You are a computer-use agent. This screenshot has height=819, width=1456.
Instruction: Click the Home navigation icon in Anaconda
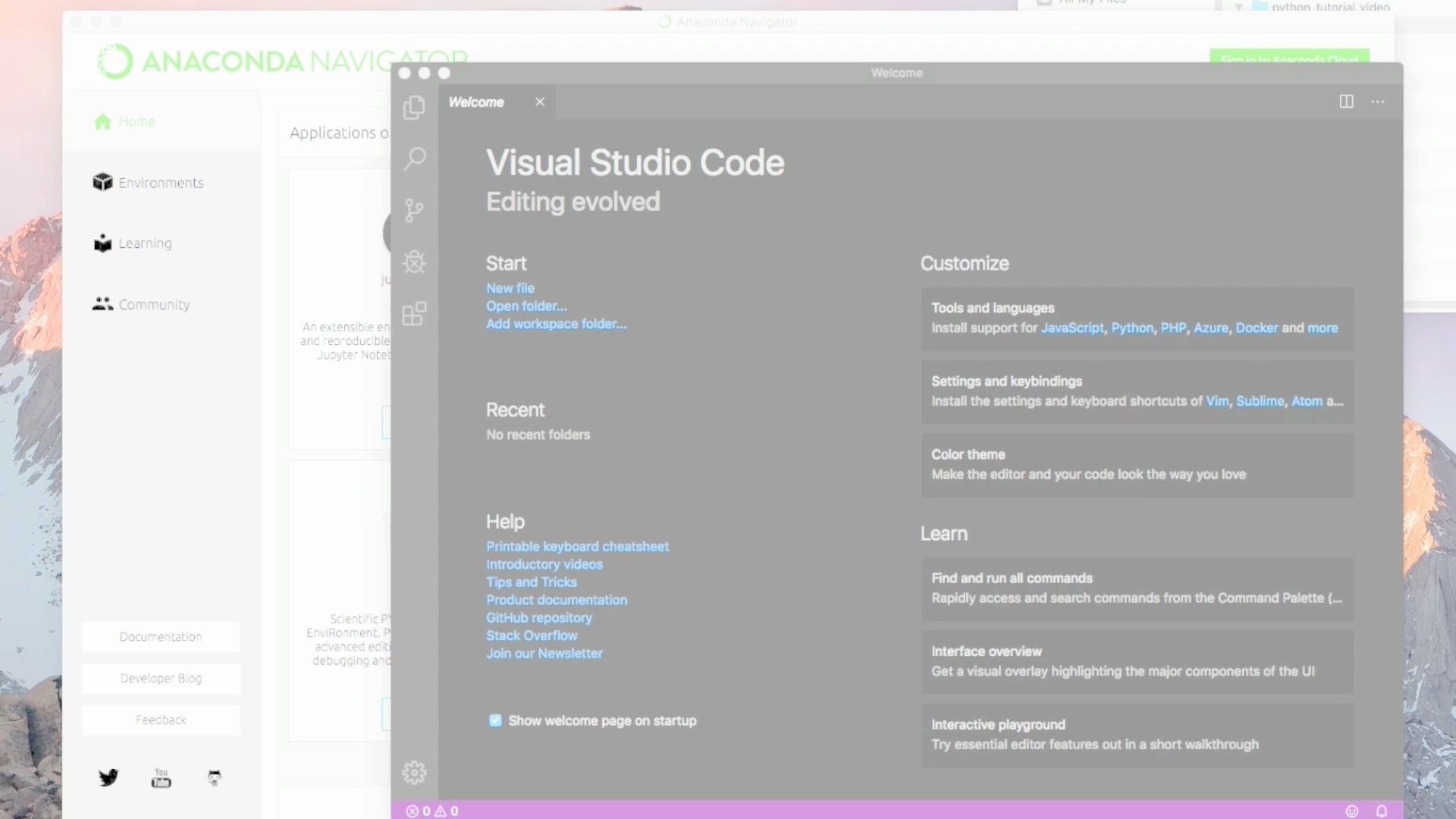pos(102,121)
